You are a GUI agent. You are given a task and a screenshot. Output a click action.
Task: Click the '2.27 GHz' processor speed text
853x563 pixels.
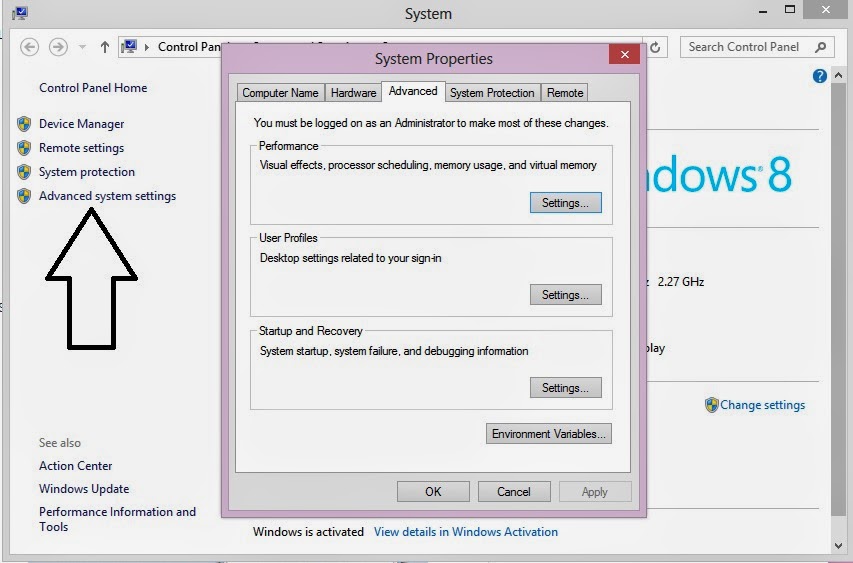coord(681,282)
